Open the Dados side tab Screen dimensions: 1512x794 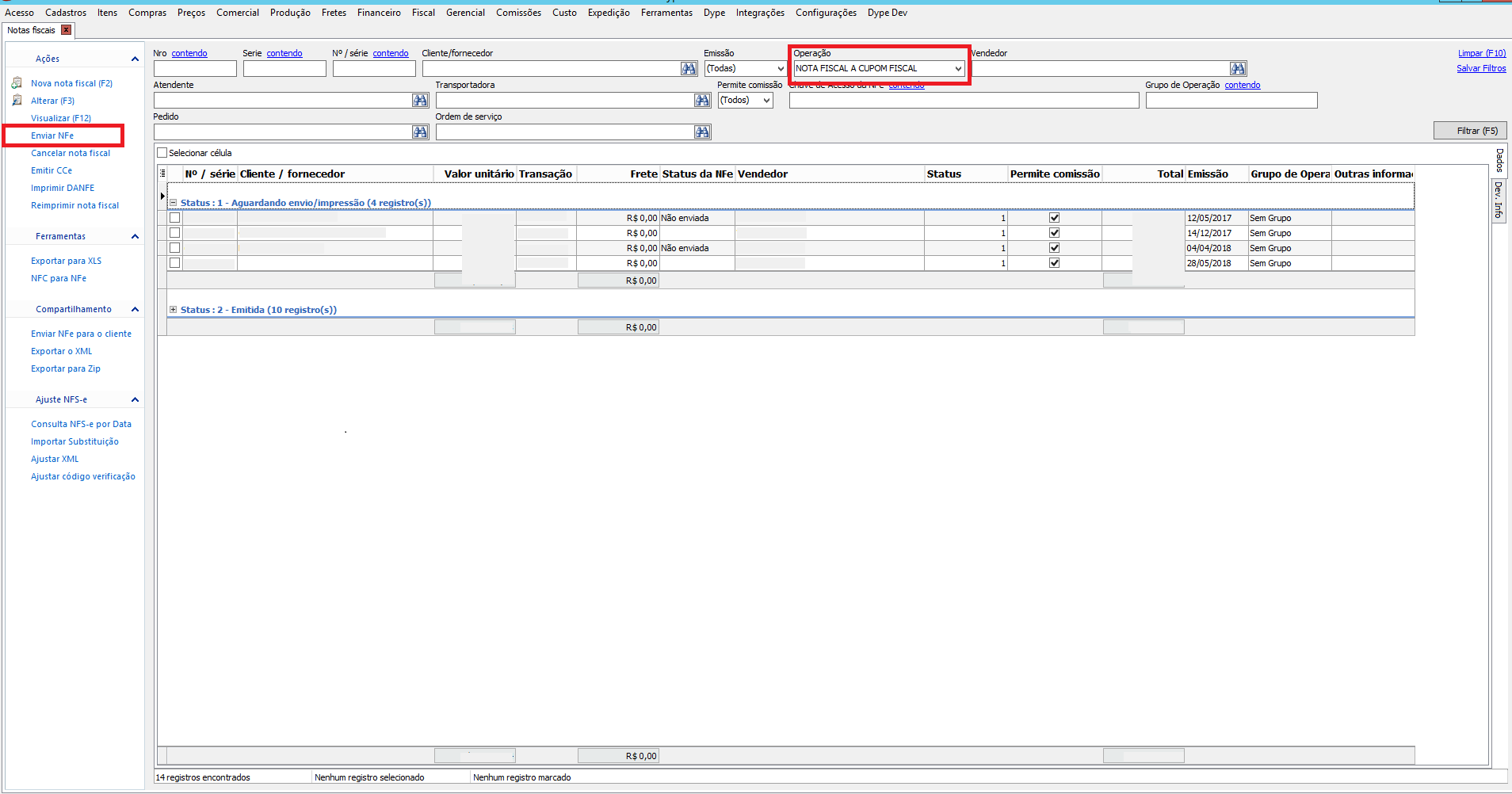(1499, 160)
